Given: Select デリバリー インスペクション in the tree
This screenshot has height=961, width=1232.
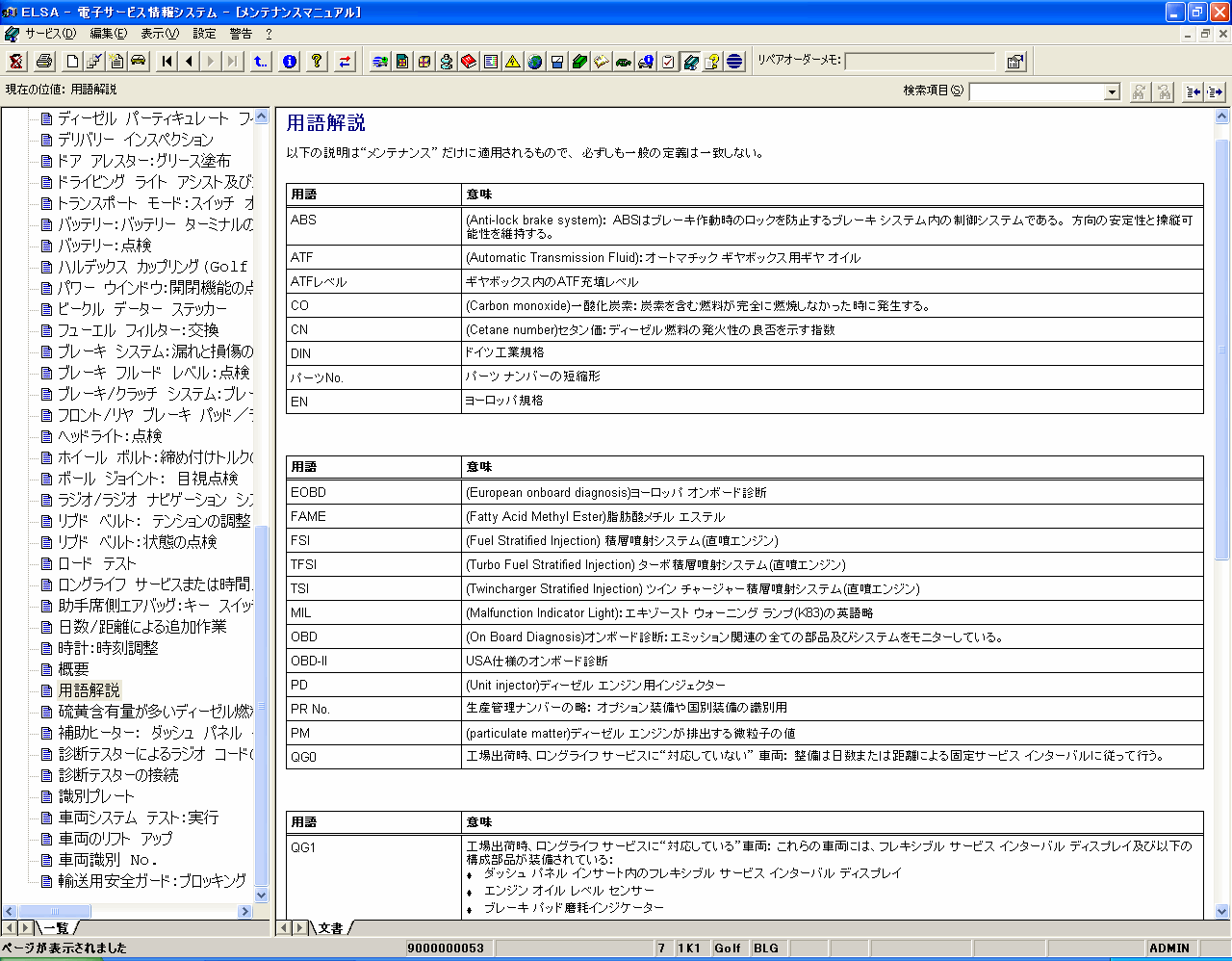Looking at the screenshot, I should coord(135,140).
